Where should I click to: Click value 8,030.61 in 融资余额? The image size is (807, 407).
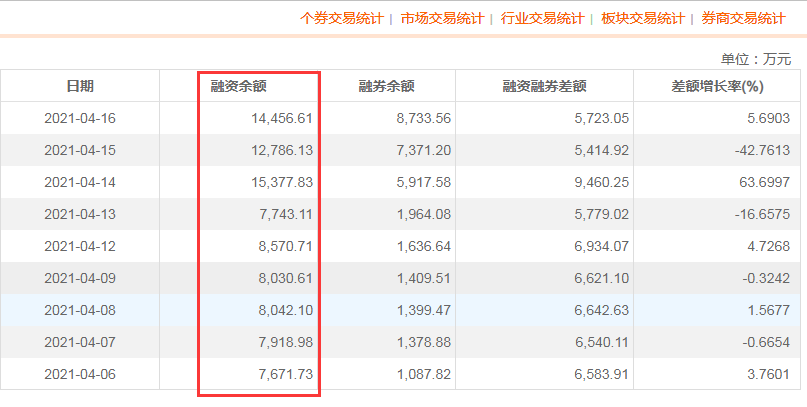[286, 278]
